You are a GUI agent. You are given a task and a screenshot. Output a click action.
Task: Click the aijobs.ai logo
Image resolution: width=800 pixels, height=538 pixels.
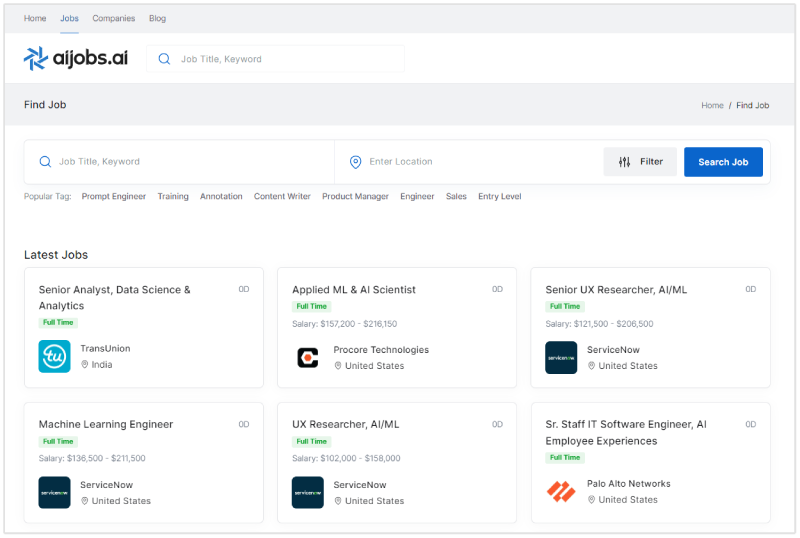click(75, 59)
